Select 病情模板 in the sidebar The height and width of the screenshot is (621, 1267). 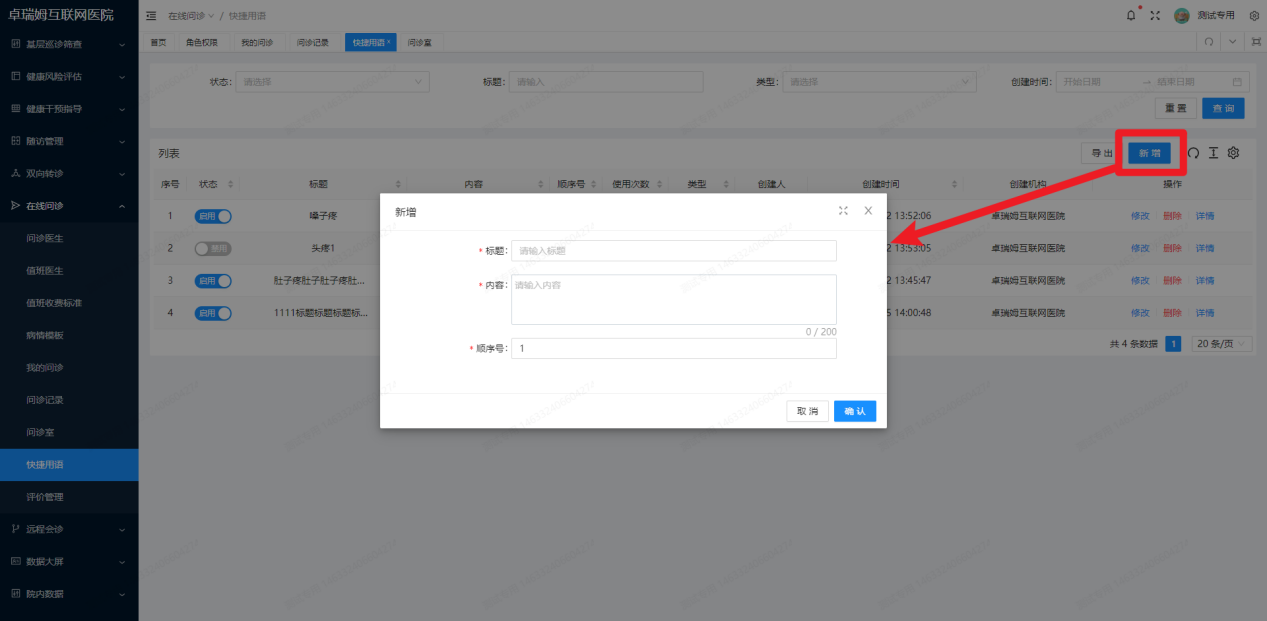click(x=45, y=335)
